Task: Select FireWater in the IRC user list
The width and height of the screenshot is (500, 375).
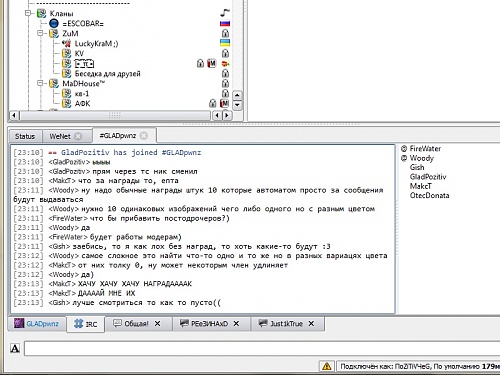Action: (x=425, y=149)
